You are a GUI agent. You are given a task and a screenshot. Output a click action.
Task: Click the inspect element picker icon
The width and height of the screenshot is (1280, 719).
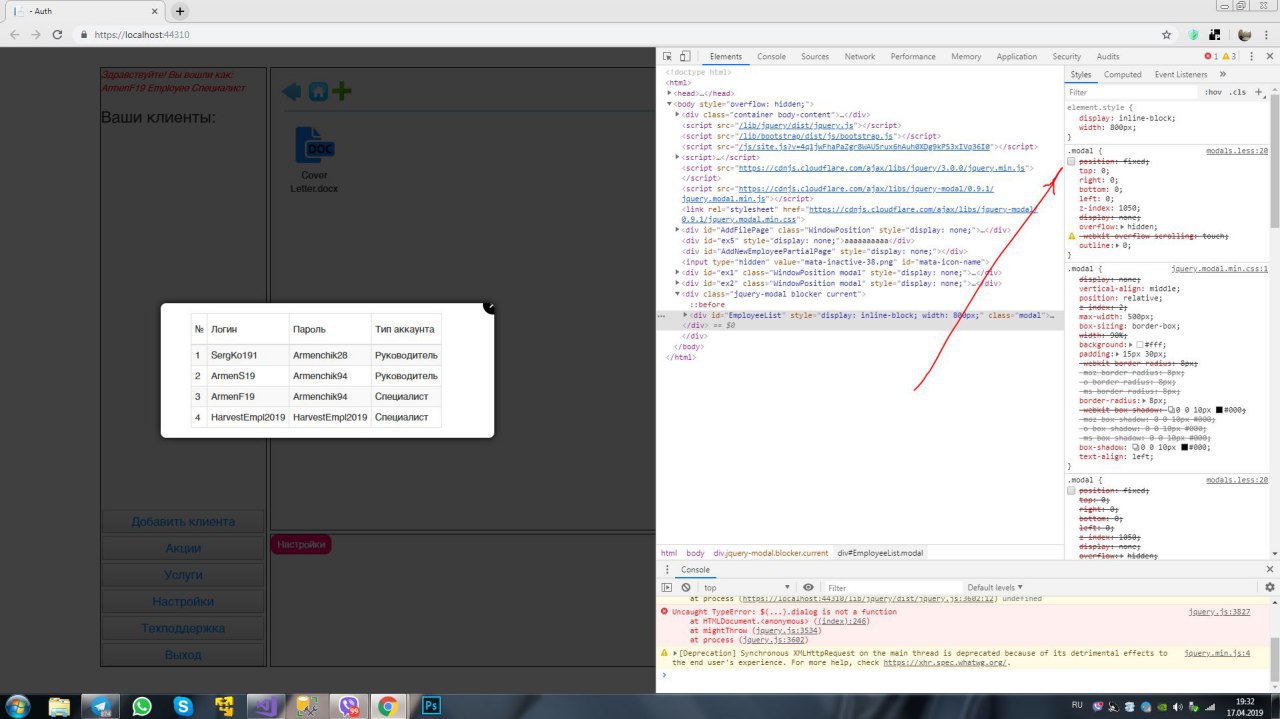point(667,57)
